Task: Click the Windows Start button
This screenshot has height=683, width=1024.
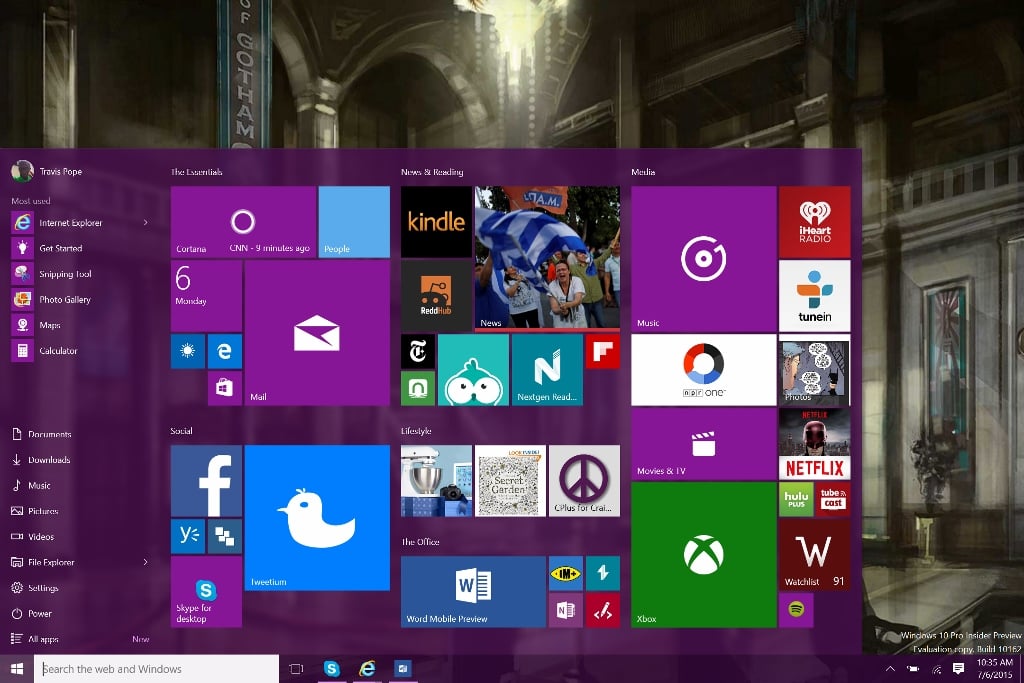Action: point(17,669)
